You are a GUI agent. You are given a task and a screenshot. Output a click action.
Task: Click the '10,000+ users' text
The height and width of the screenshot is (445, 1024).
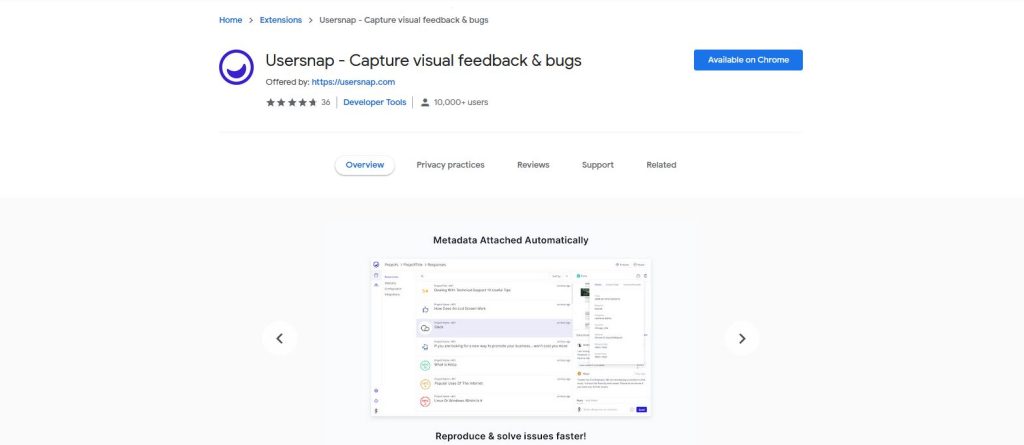pos(461,103)
